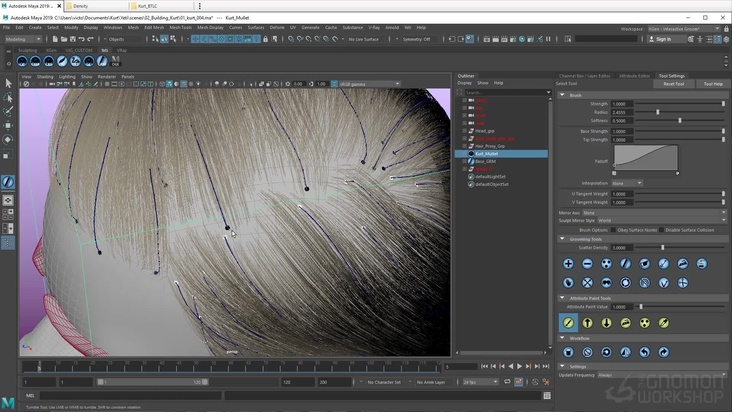Image resolution: width=732 pixels, height=412 pixels.
Task: Click the trash can workflow icon
Action: pos(568,352)
